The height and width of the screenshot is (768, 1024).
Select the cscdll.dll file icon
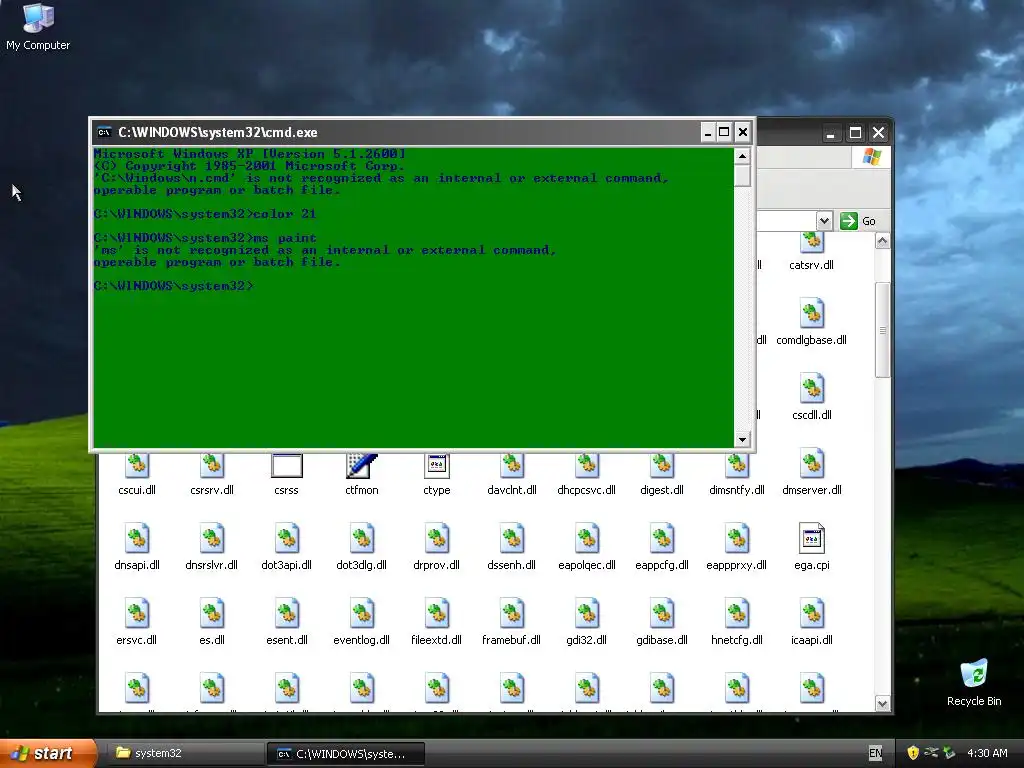click(x=811, y=397)
